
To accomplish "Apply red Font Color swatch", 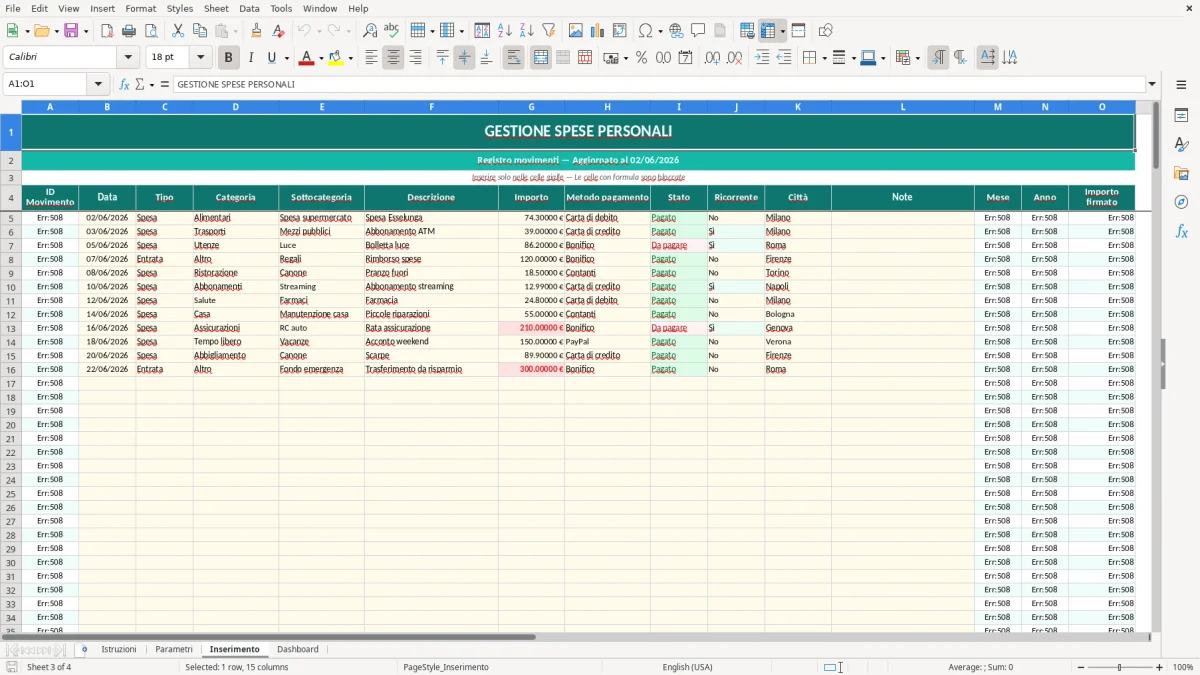I will (x=306, y=58).
